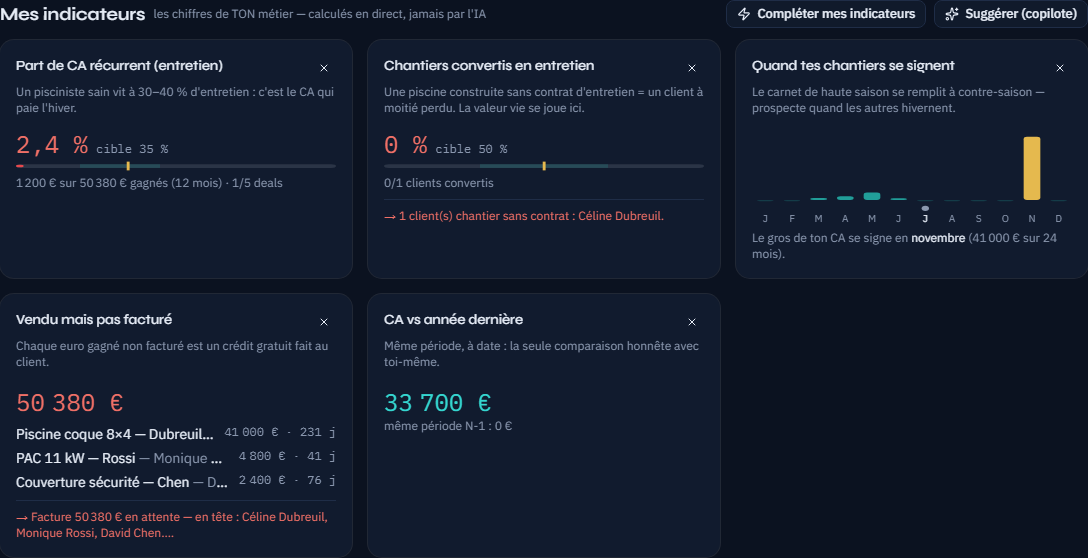Viewport: 1088px width, 558px height.
Task: Click the 0/1 clients convertis text
Action: click(439, 183)
